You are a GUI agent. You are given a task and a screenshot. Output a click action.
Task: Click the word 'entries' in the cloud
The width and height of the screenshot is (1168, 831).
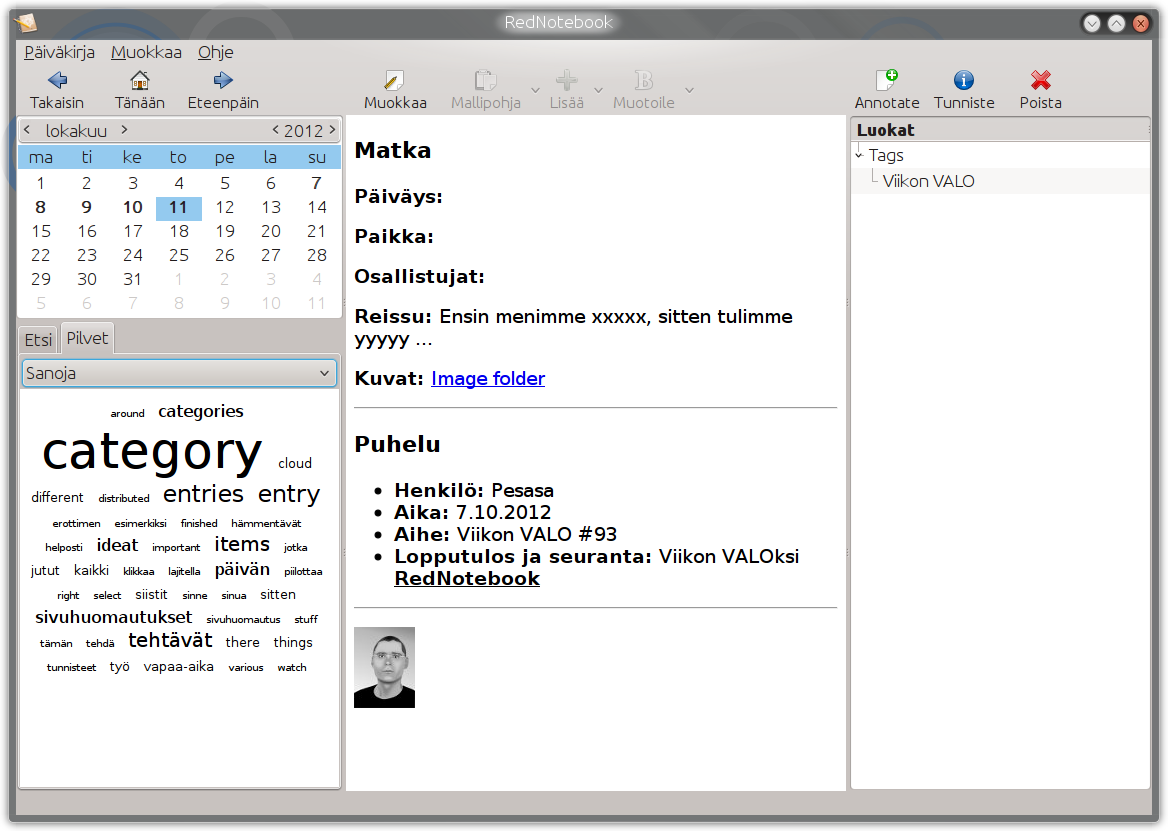pos(203,494)
